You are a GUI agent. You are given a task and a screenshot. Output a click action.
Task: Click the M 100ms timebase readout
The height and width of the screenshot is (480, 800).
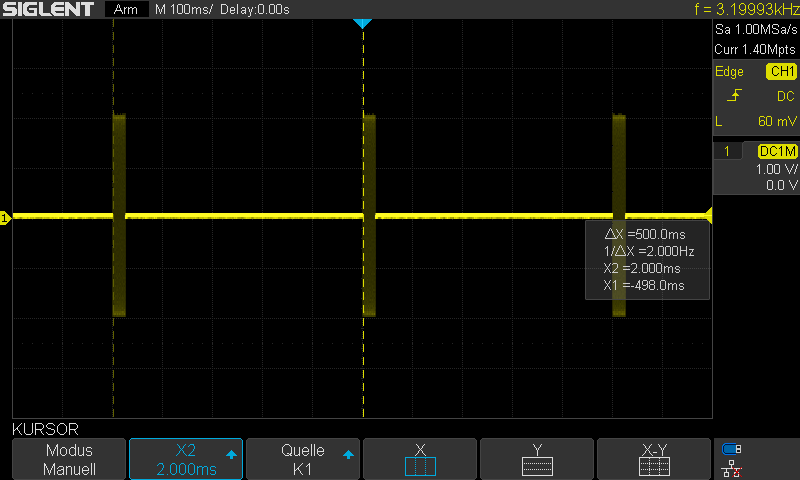click(x=183, y=9)
